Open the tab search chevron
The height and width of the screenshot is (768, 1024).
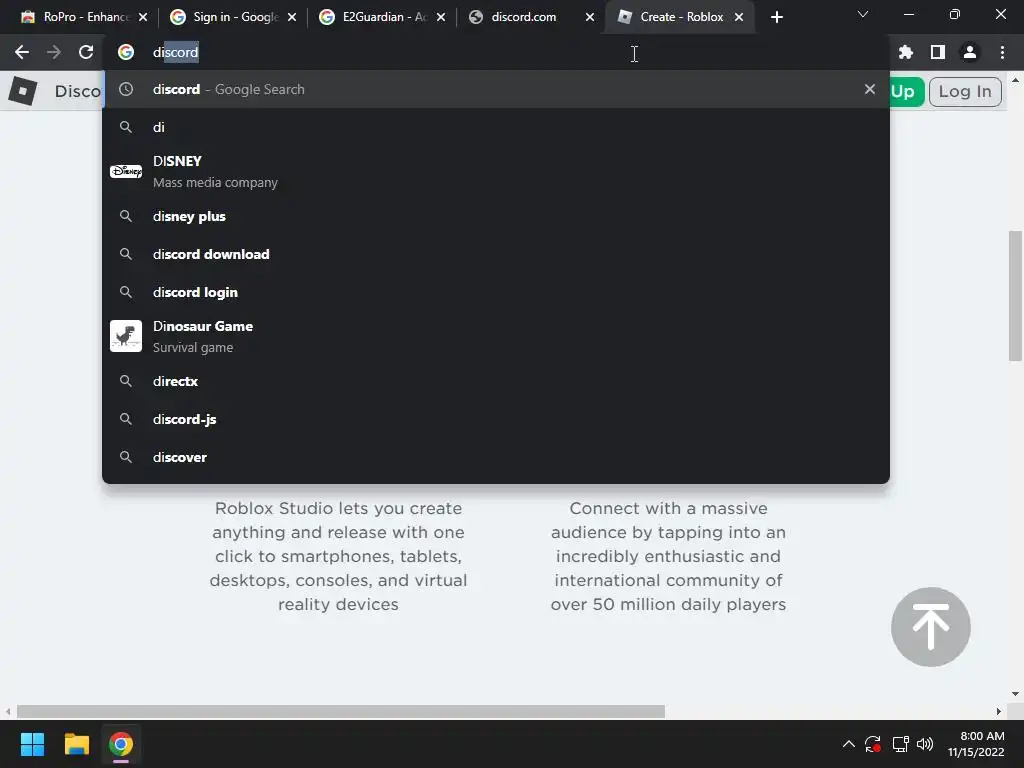tap(863, 14)
